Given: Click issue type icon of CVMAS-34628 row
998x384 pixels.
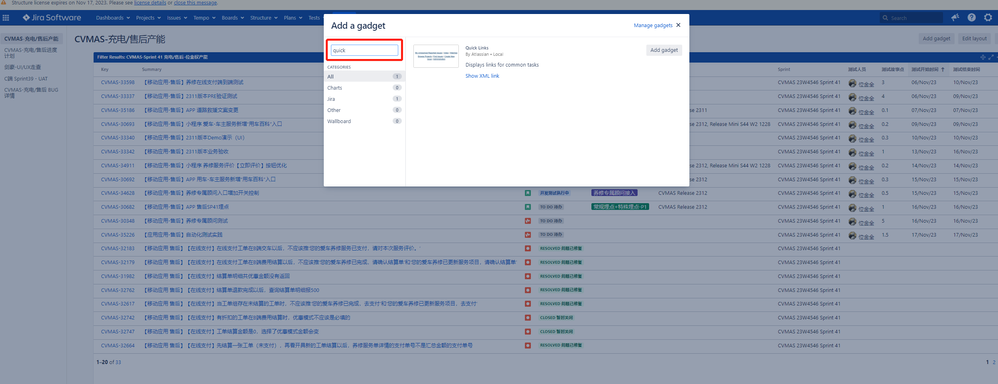Looking at the screenshot, I should [x=528, y=192].
